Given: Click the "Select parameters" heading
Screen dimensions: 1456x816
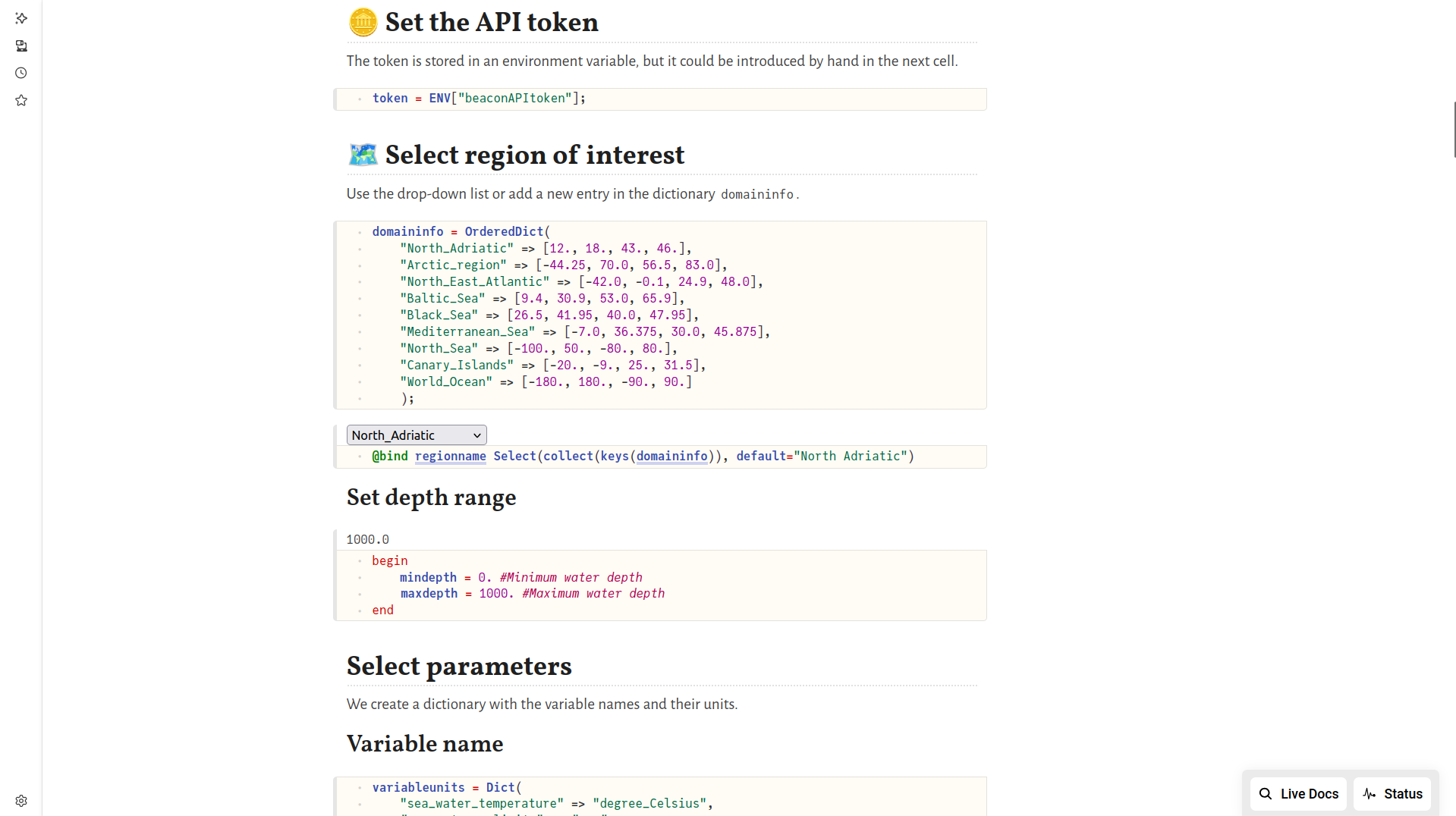Looking at the screenshot, I should 459,667.
